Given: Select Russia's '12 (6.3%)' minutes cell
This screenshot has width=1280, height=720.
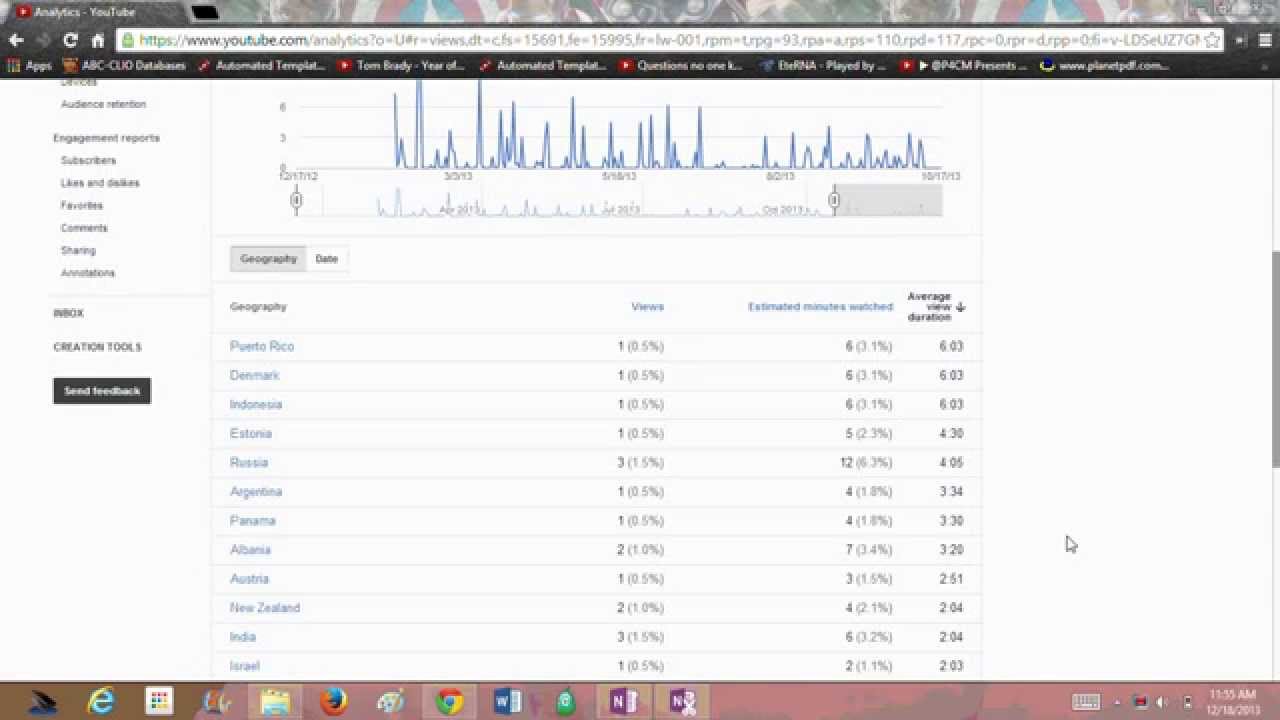Looking at the screenshot, I should click(x=866, y=462).
